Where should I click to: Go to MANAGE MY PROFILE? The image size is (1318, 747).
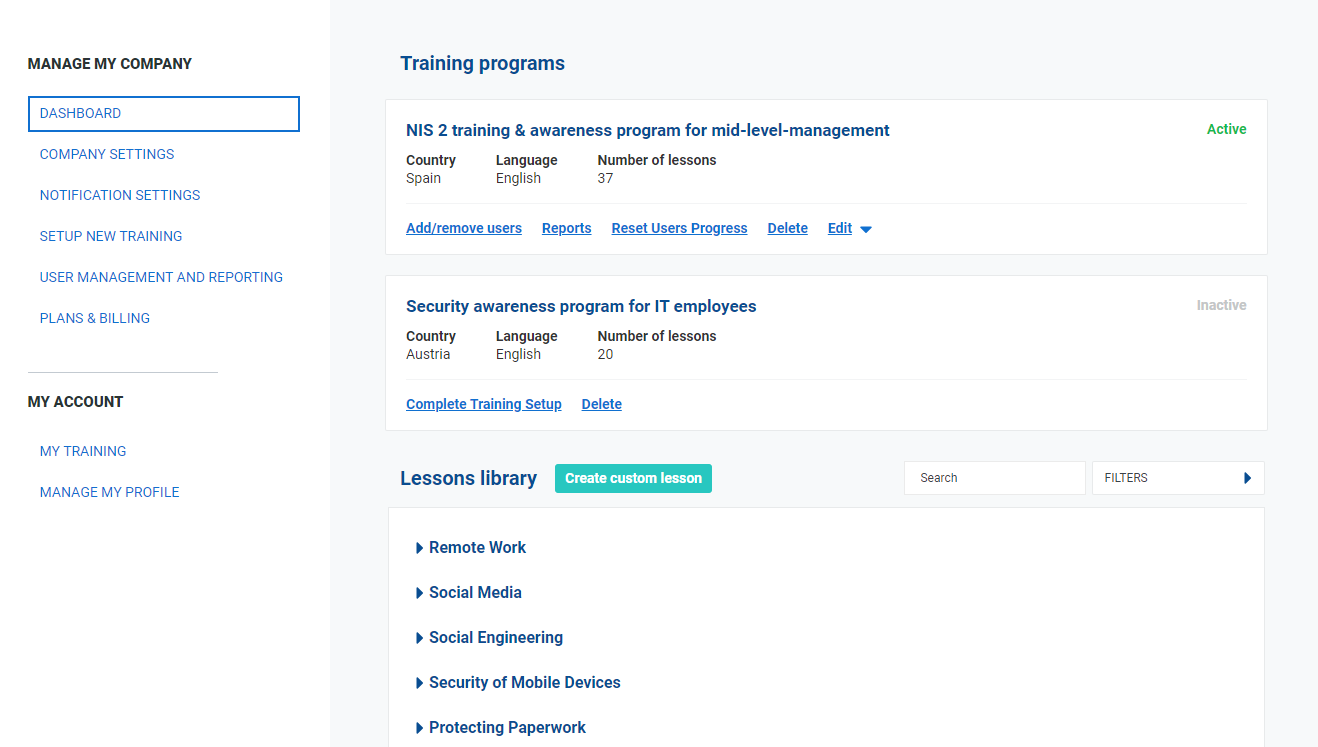(x=109, y=492)
